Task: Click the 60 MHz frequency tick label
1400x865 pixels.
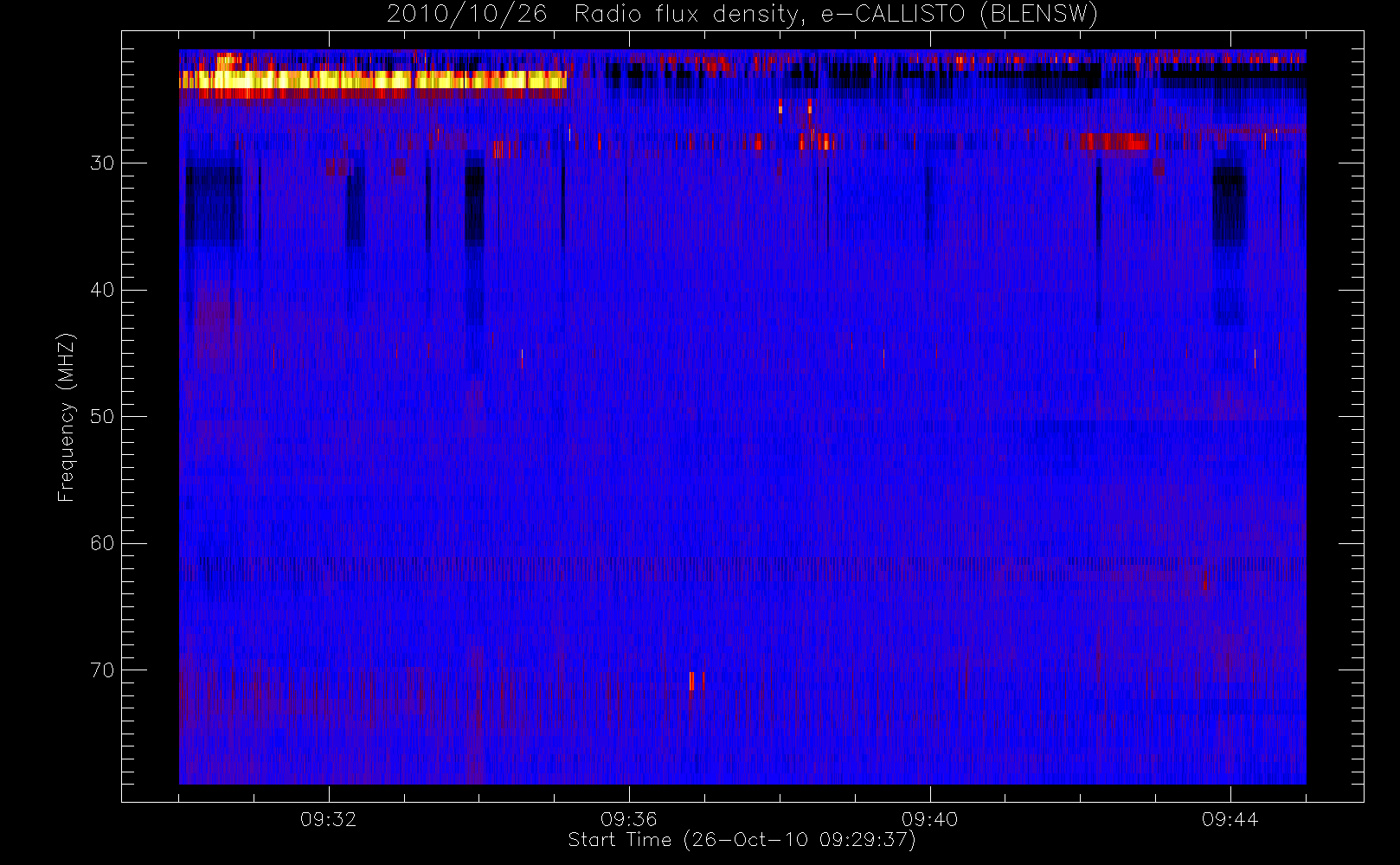Action: point(102,543)
